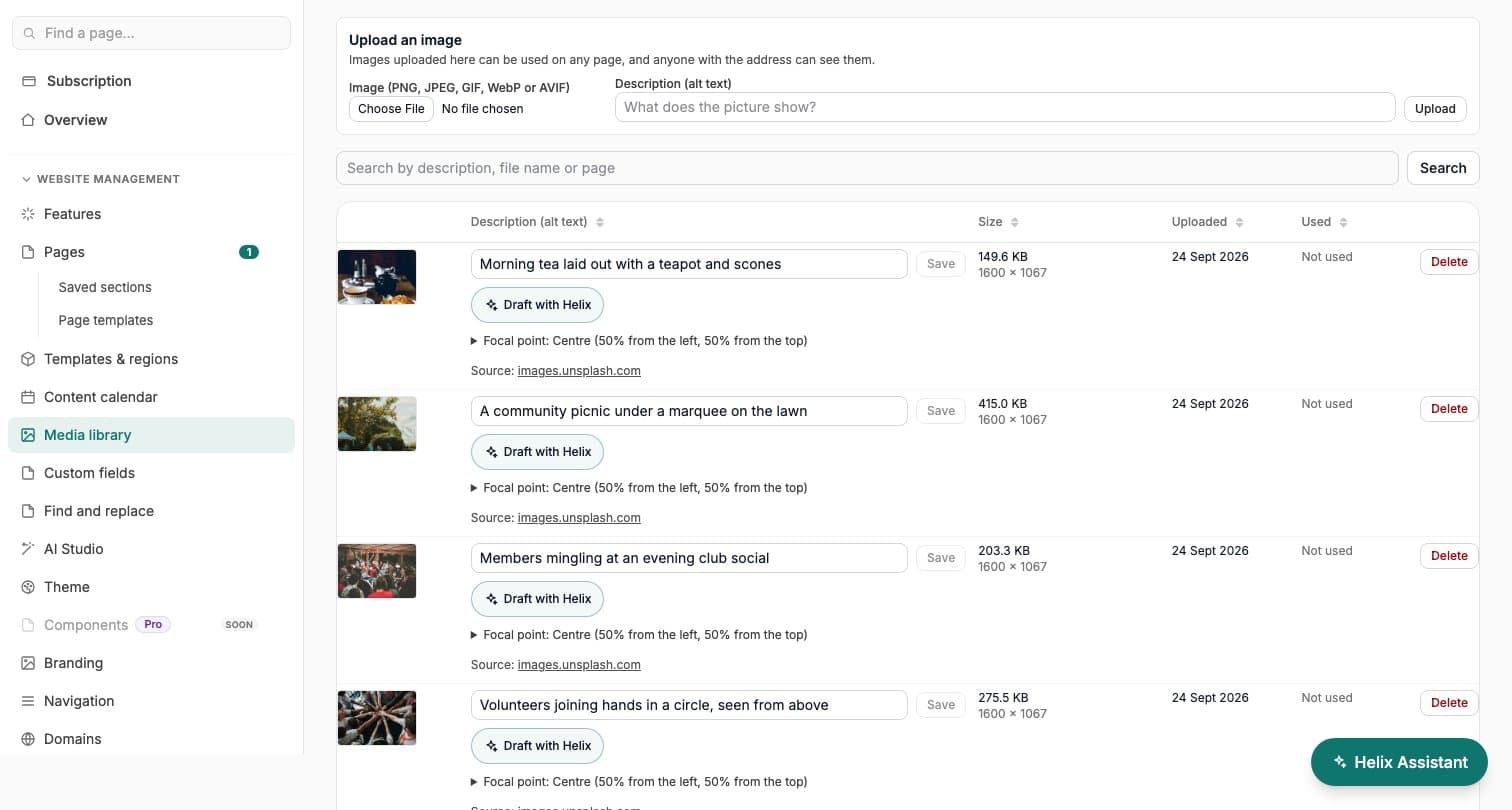The width and height of the screenshot is (1512, 810).
Task: Open the Morning tea thumbnail
Action: click(377, 277)
